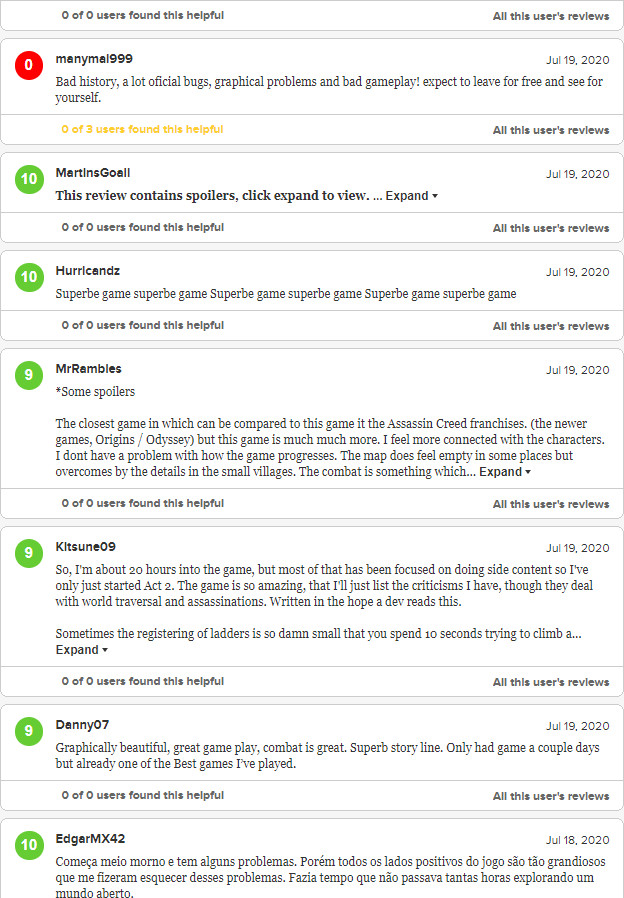Click manymal999's red score 0 badge
The image size is (624, 898).
pos(29,65)
